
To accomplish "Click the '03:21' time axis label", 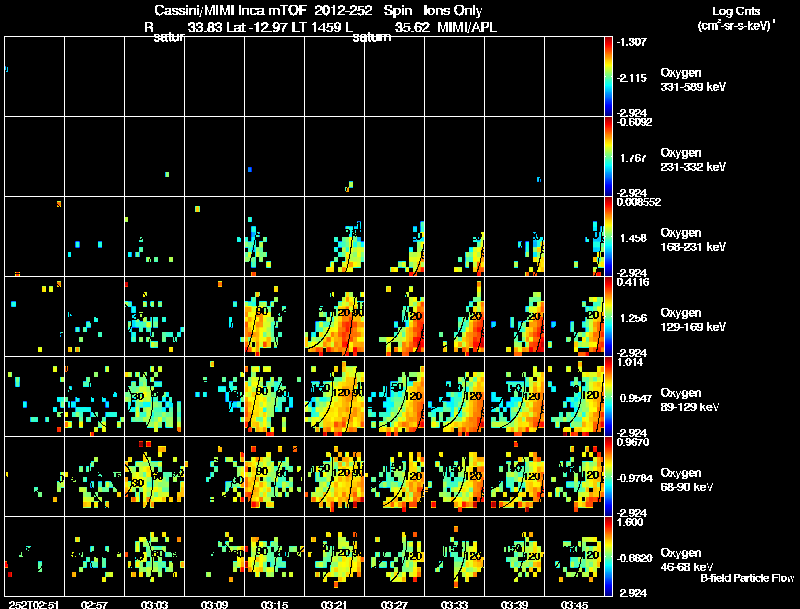I will tap(334, 604).
